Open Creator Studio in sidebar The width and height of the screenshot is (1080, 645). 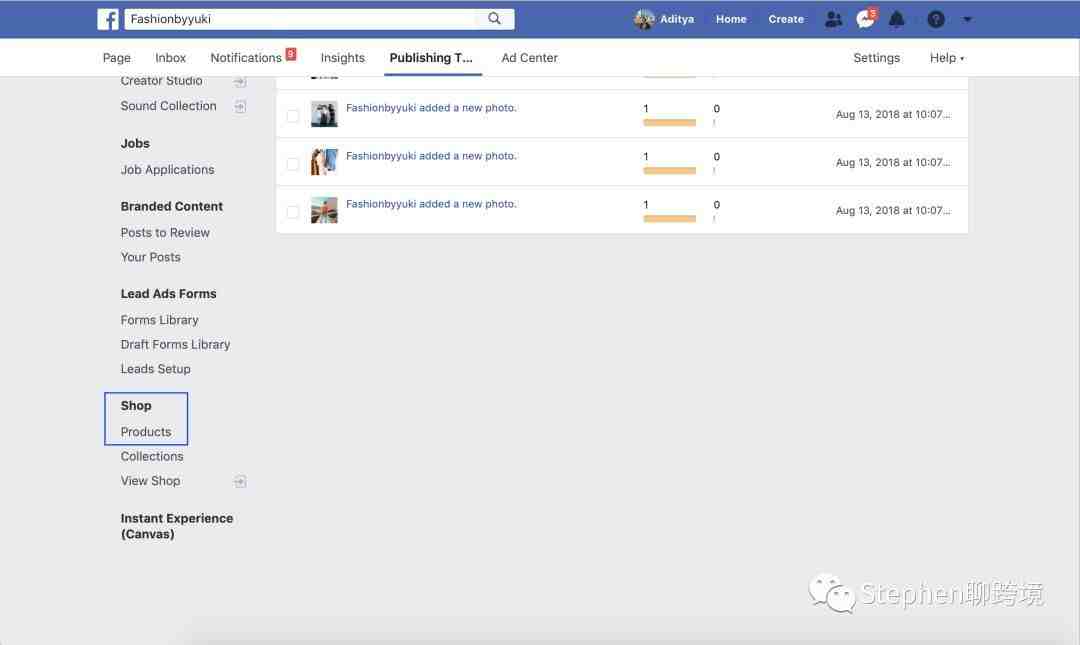click(161, 81)
